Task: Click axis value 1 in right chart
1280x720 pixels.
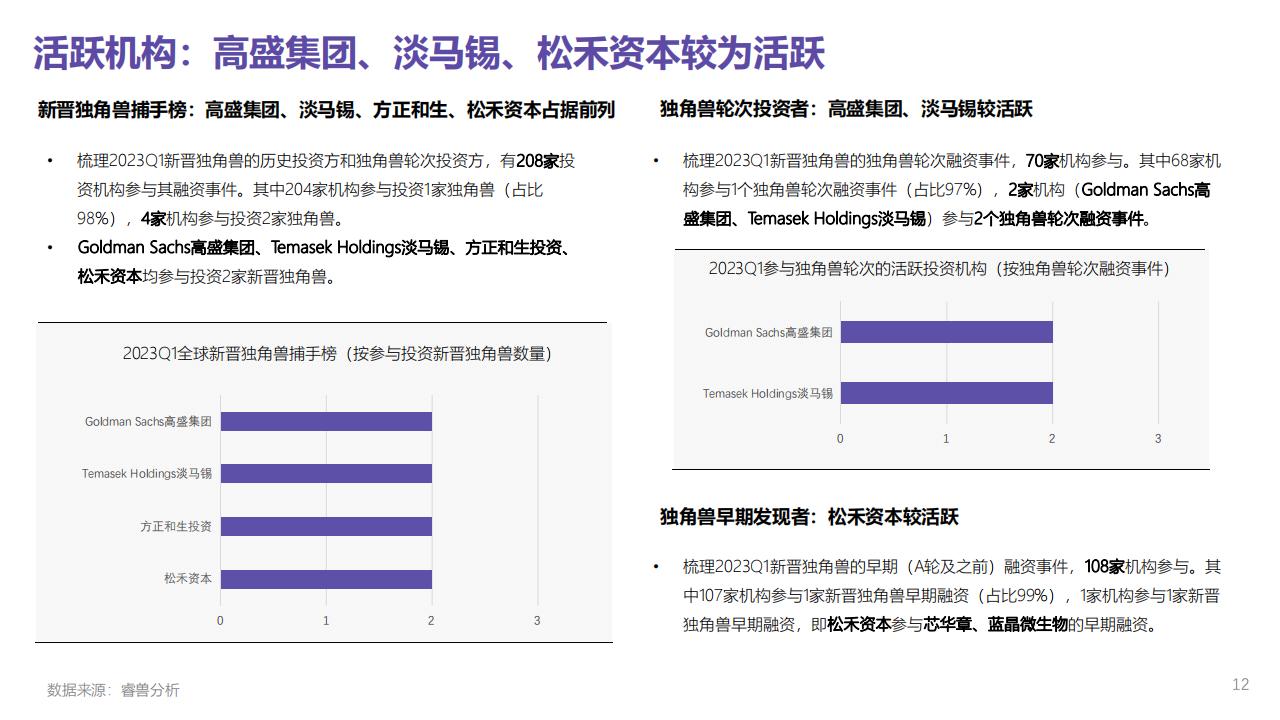Action: [946, 439]
